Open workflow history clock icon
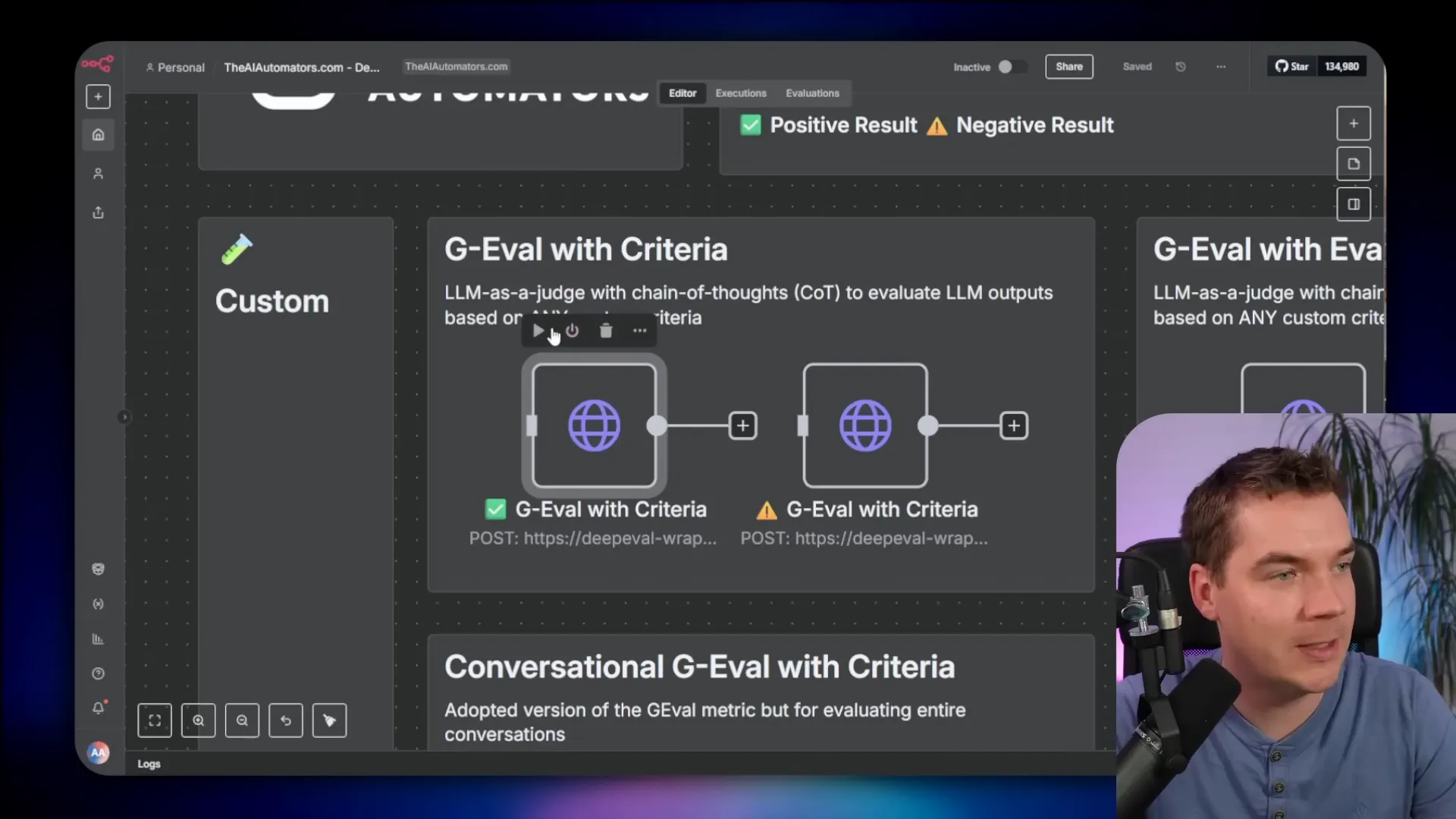 (1181, 67)
